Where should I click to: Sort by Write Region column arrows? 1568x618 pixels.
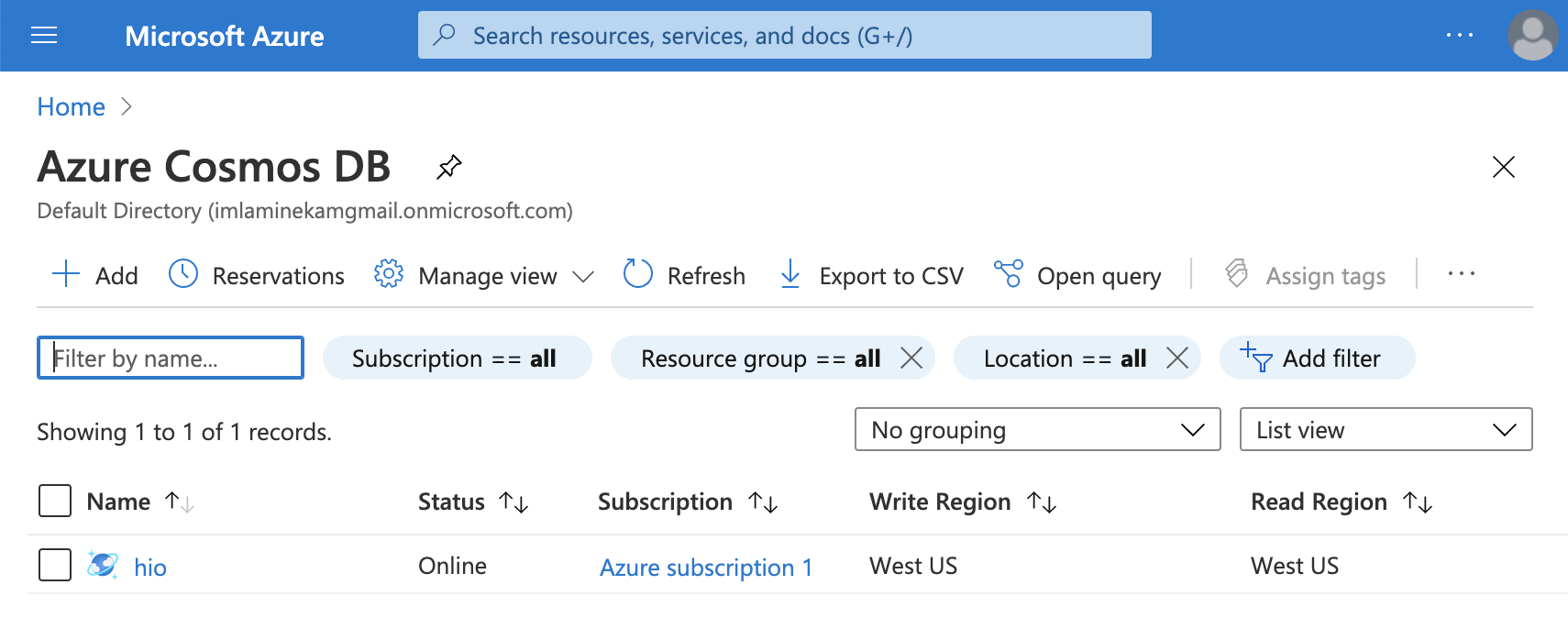pos(1042,502)
